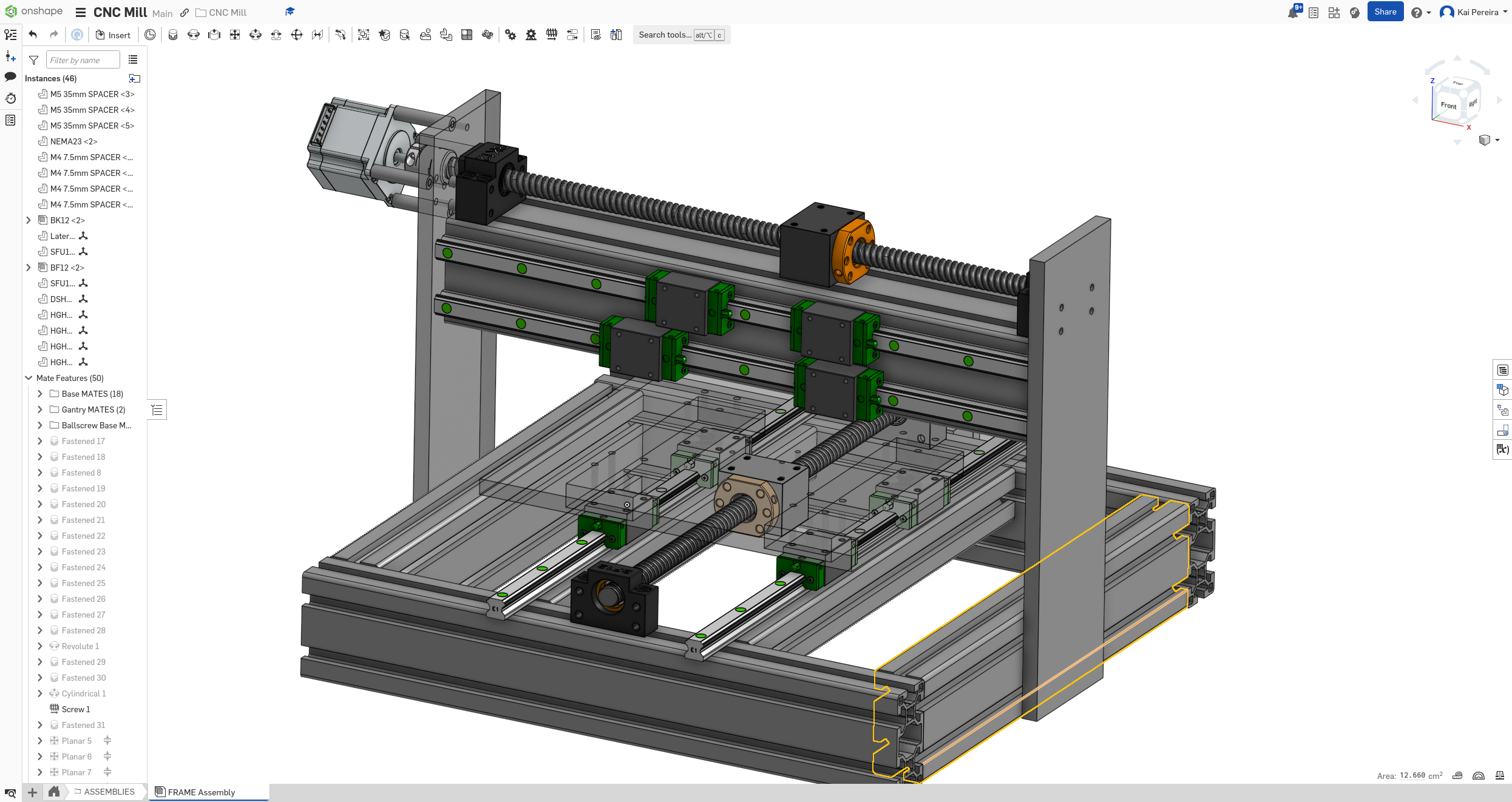Open the comments panel in left sidebar
Screen dimensions: 1512x802
(10, 77)
